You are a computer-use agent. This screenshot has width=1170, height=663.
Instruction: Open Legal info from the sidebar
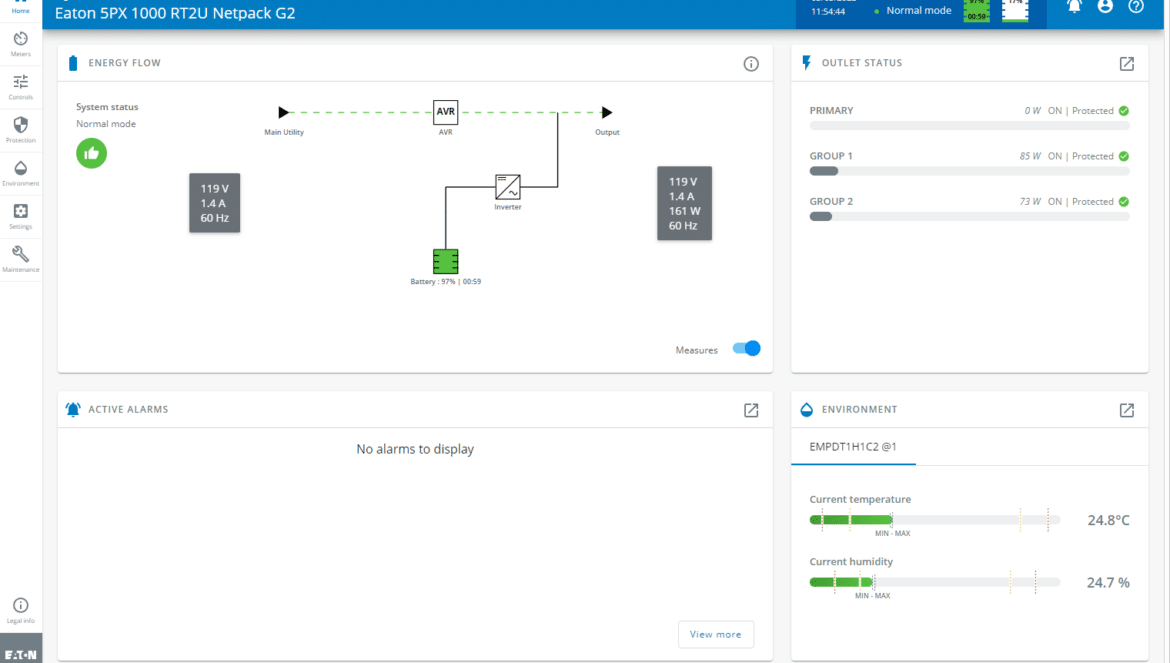[21, 610]
